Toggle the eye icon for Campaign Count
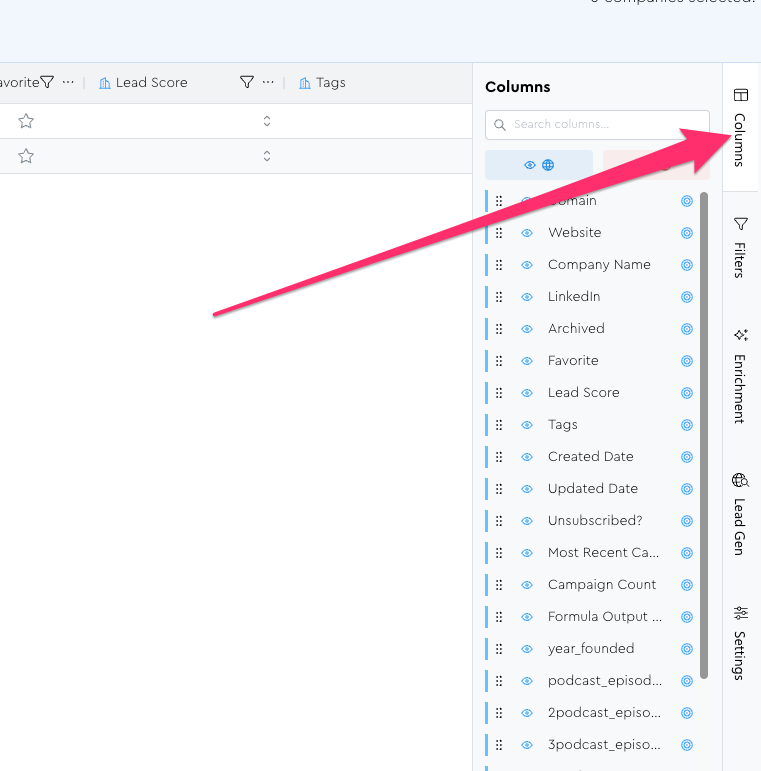761x771 pixels. [x=527, y=585]
